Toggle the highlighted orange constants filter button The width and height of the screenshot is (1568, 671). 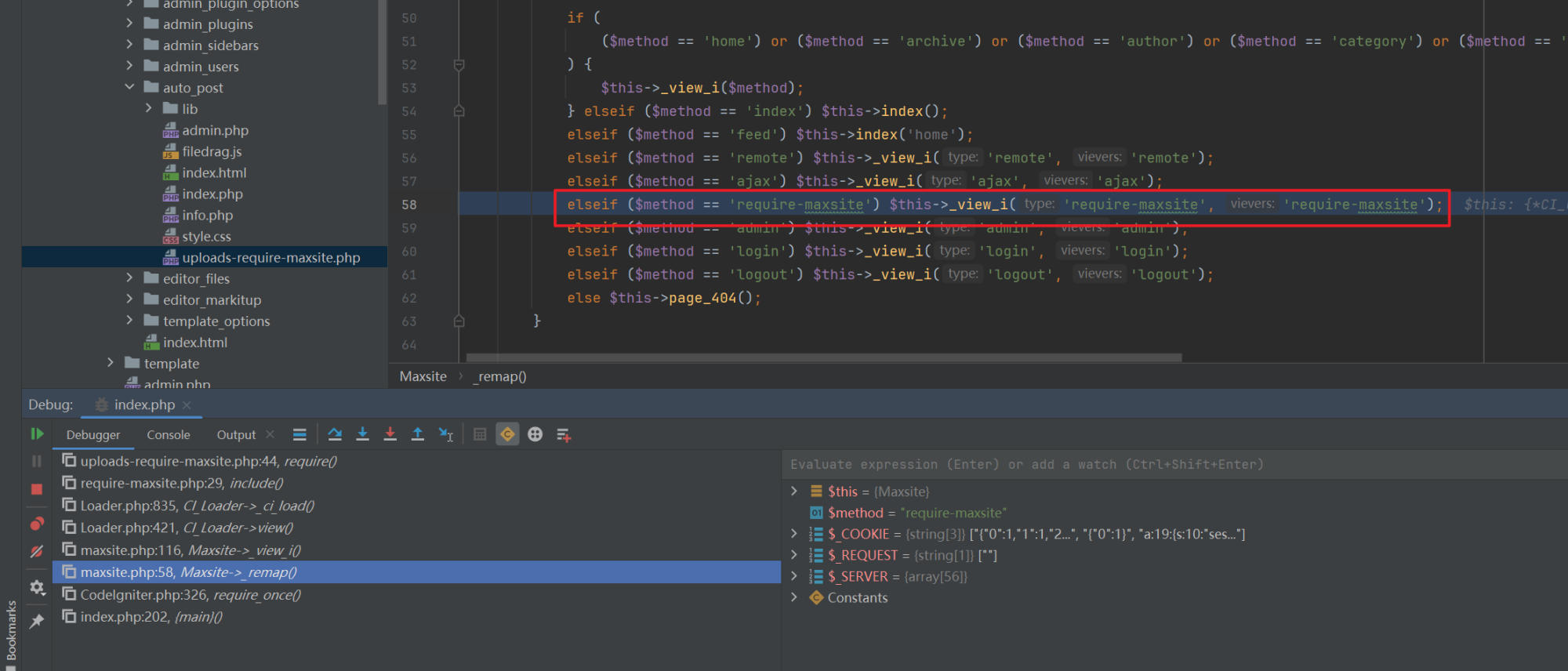[507, 434]
